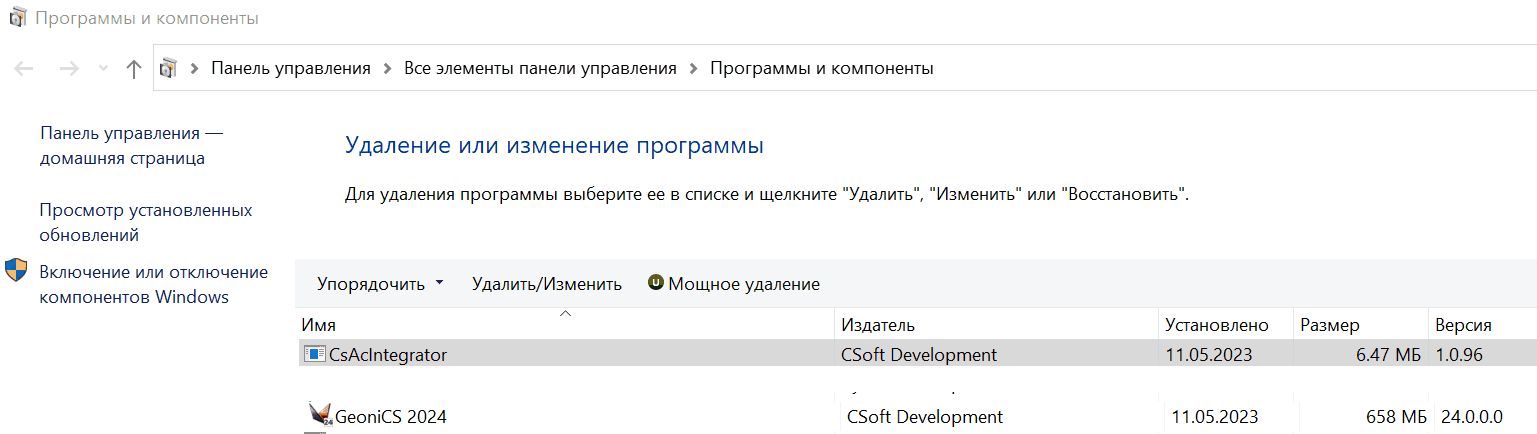This screenshot has width=1537, height=434.
Task: Open recent locations dropdown chevron
Action: click(103, 68)
